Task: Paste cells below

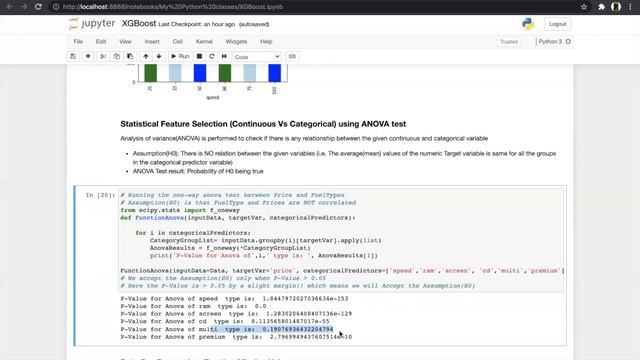Action: coord(130,56)
